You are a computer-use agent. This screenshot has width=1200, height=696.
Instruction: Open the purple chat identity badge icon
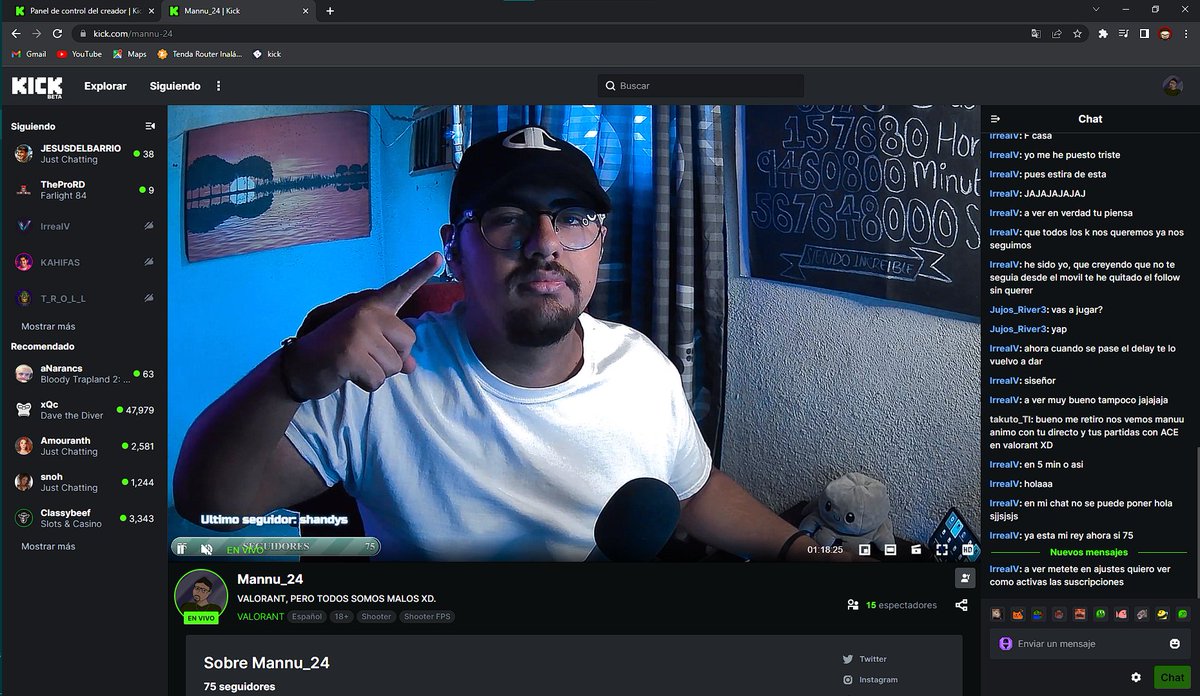[x=1005, y=644]
